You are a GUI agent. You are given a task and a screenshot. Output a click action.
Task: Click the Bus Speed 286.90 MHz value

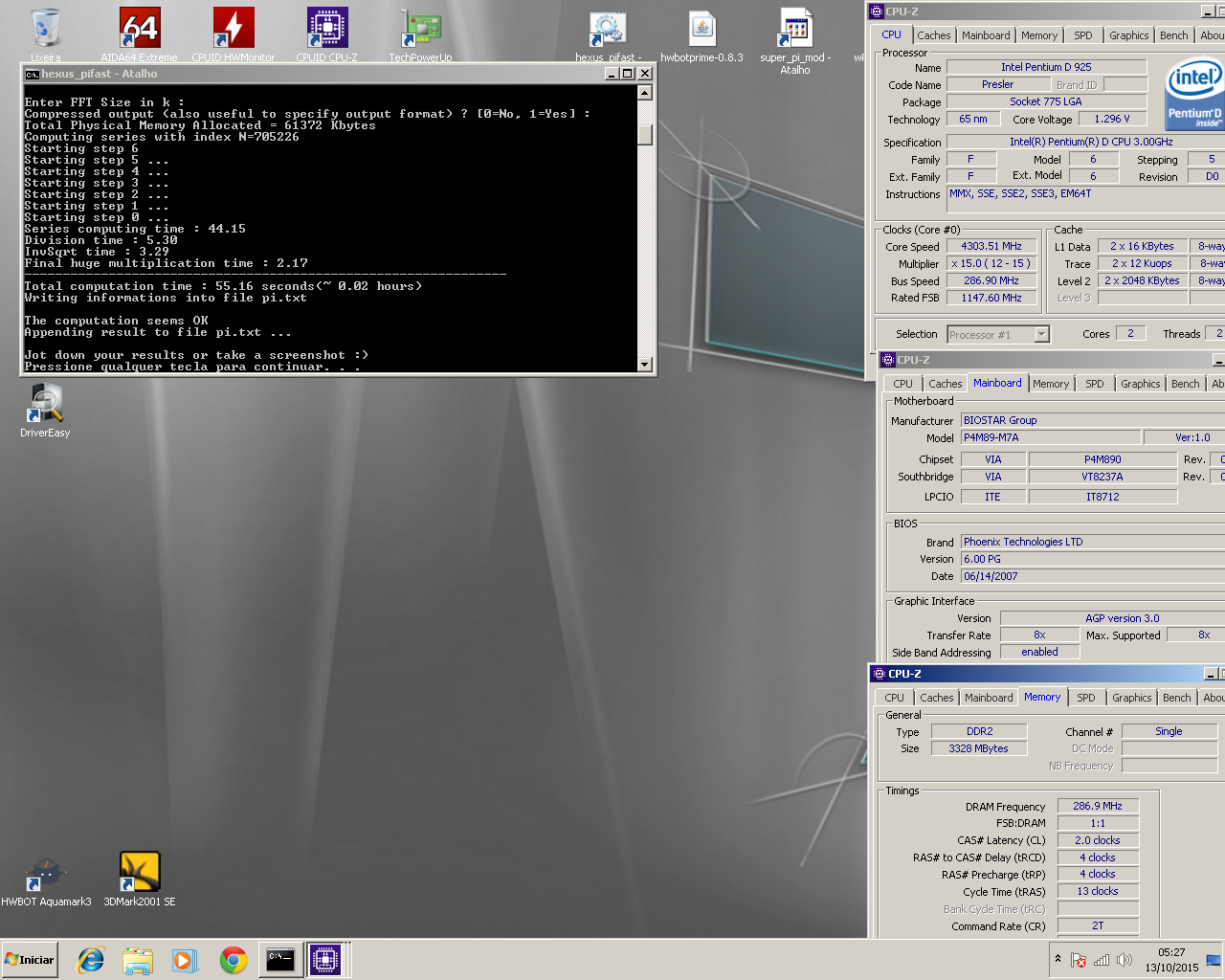click(991, 280)
